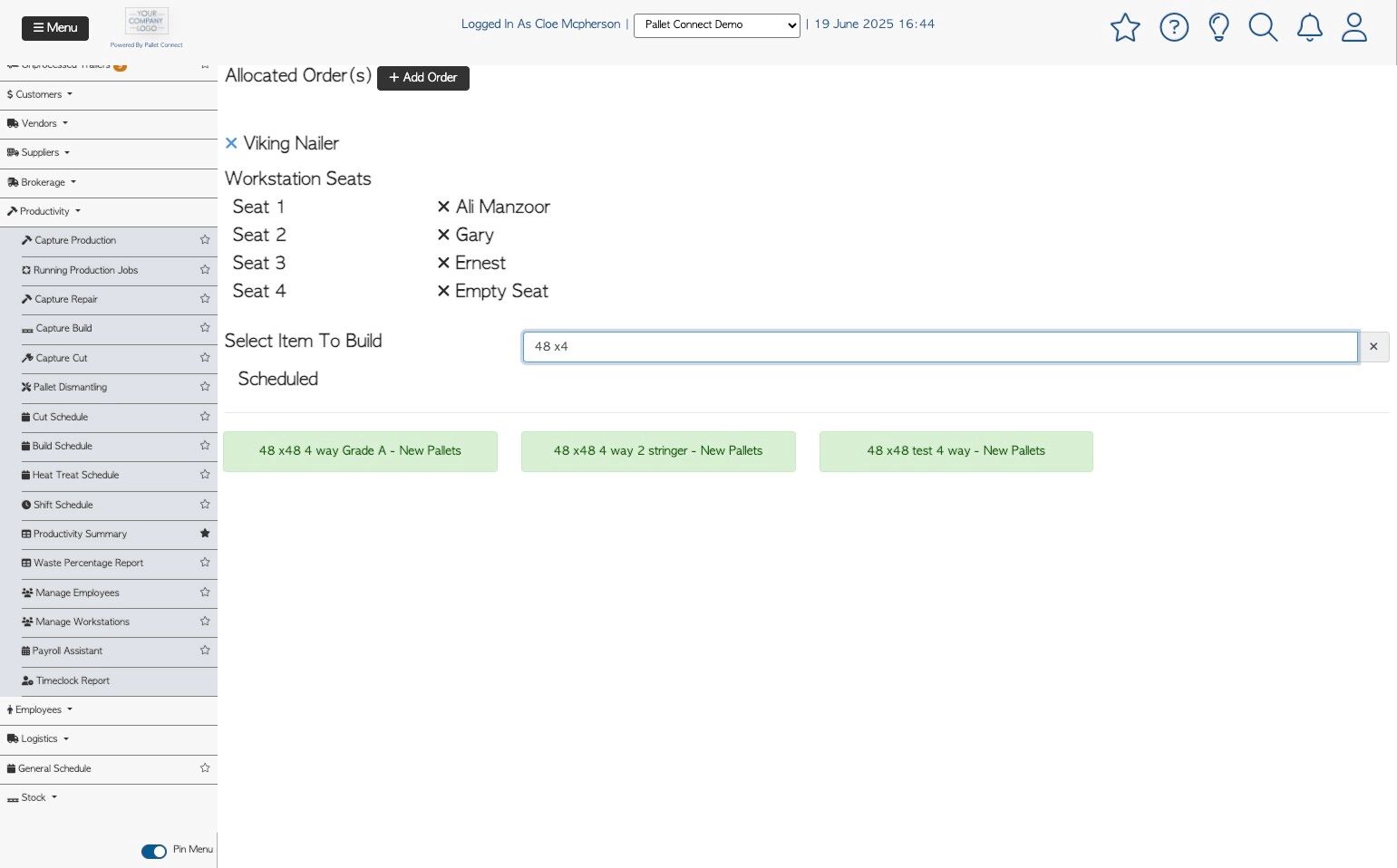Select 48 x48 4 way Grade A pallet
Image resolution: width=1397 pixels, height=868 pixels.
click(360, 451)
